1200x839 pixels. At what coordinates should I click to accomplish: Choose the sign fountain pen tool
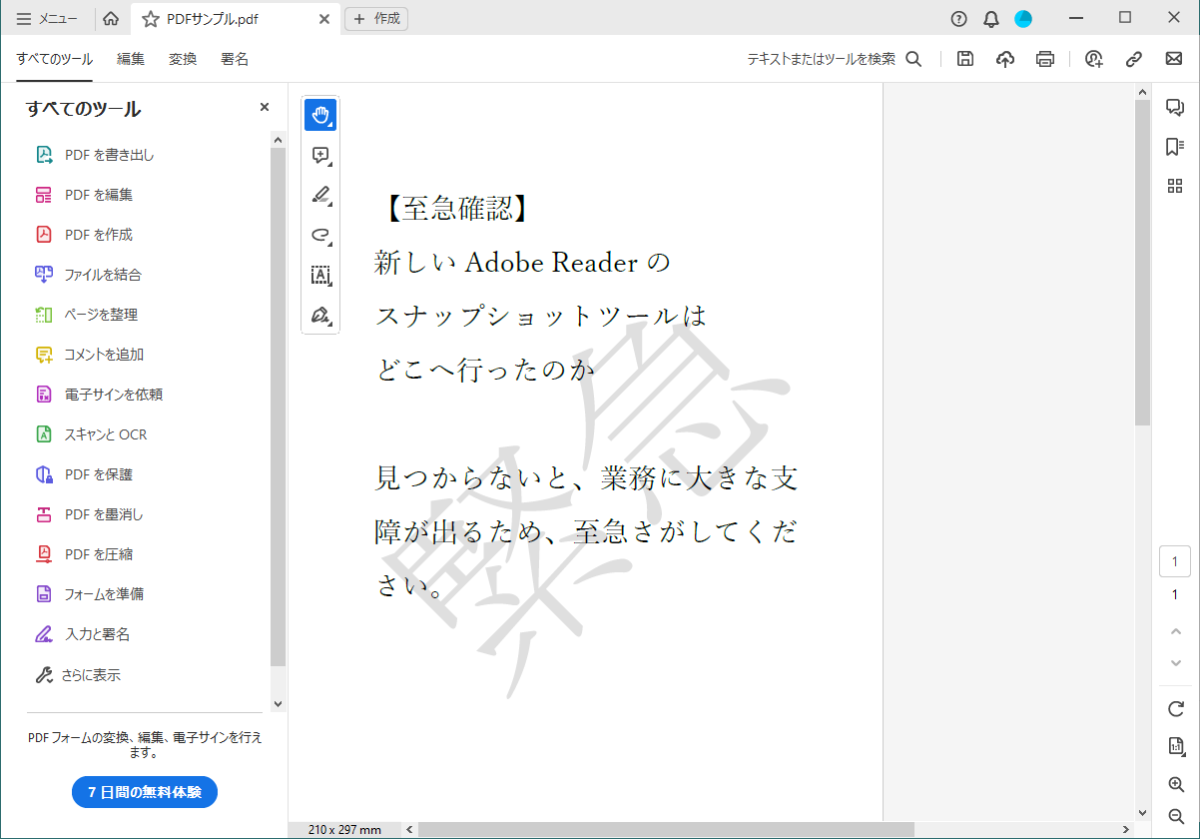click(x=320, y=315)
